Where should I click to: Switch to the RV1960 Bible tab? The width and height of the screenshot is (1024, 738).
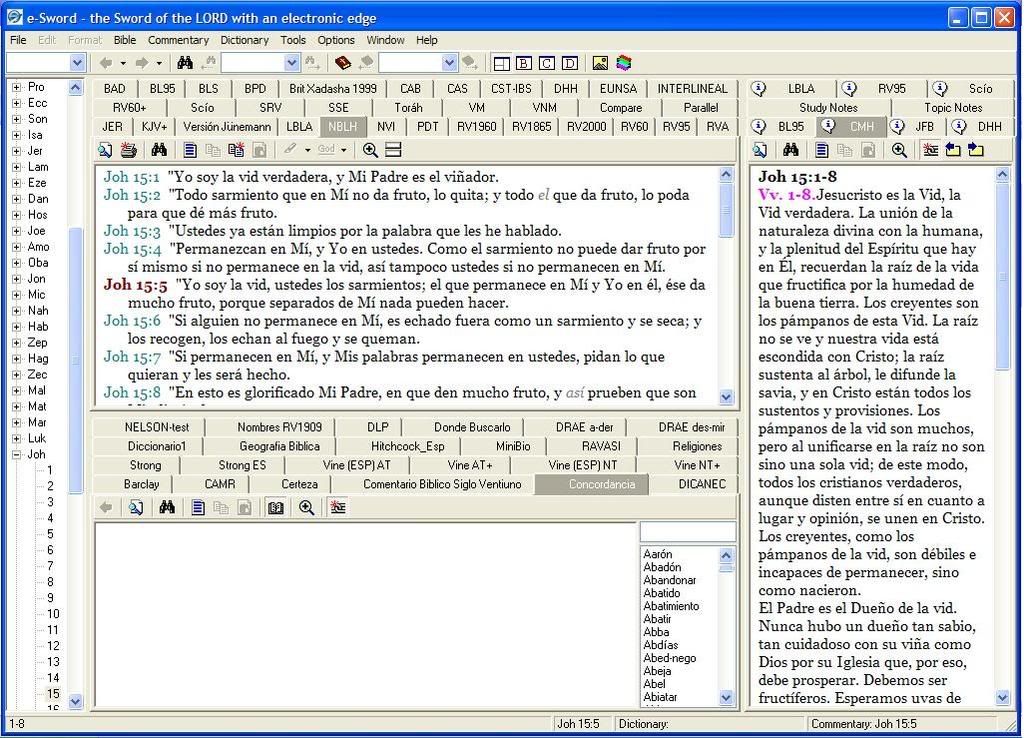tap(476, 127)
